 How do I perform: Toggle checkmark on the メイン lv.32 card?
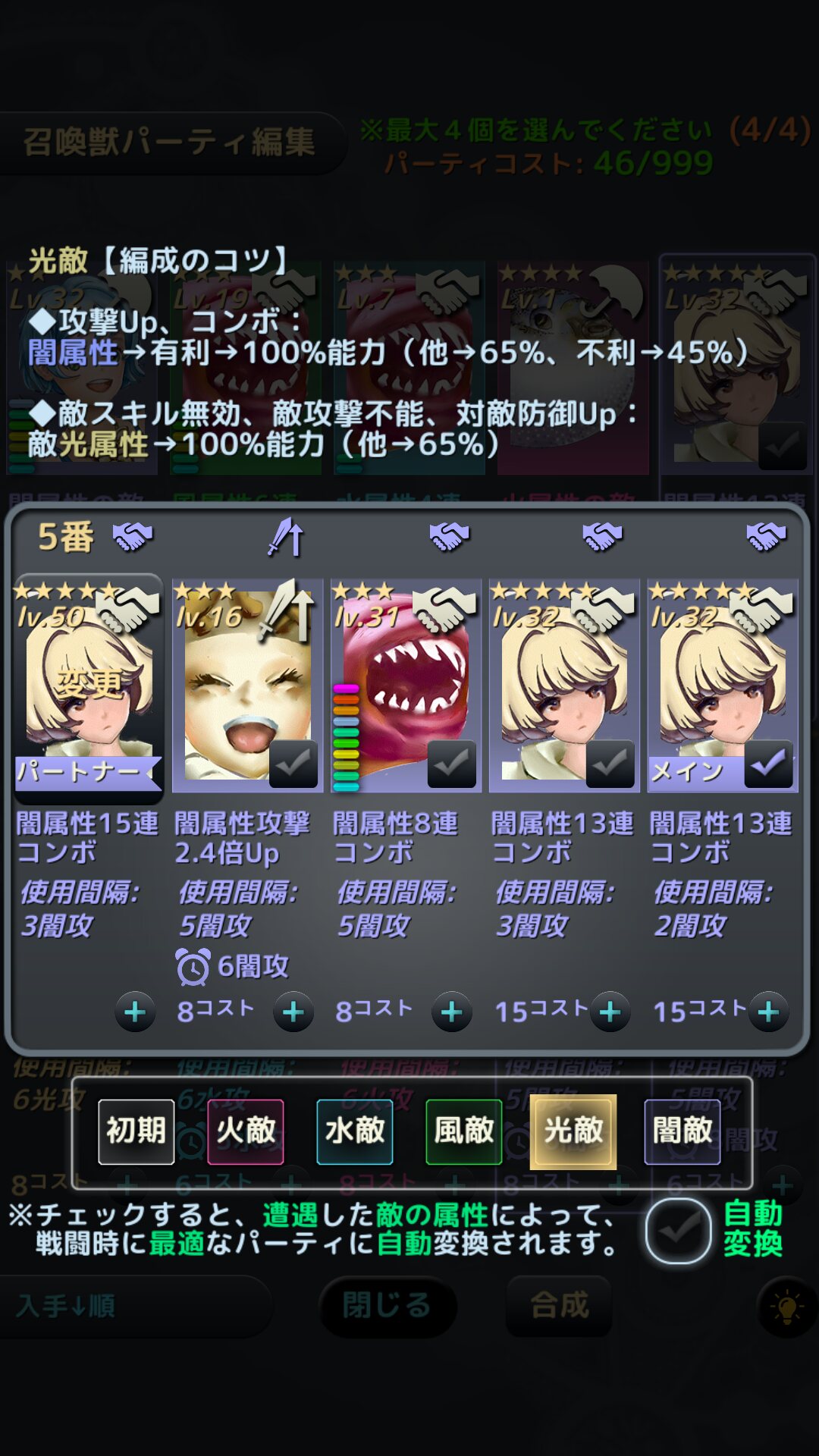(769, 764)
